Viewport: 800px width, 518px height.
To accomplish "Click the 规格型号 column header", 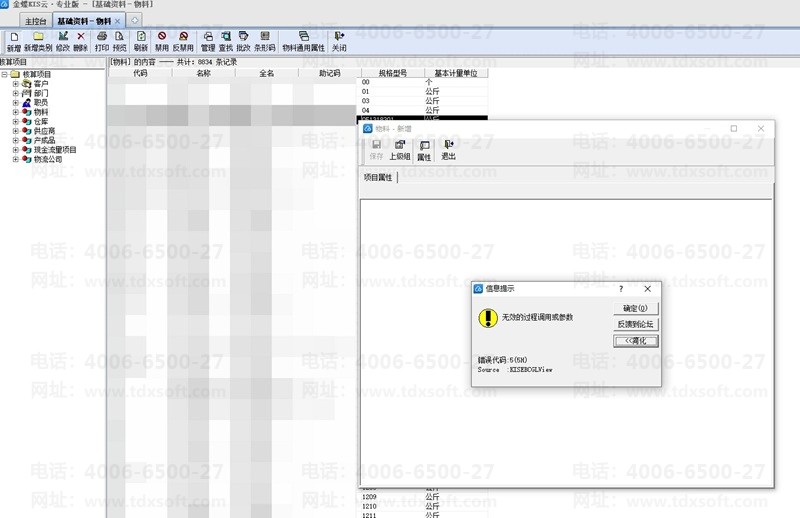I will (392, 73).
